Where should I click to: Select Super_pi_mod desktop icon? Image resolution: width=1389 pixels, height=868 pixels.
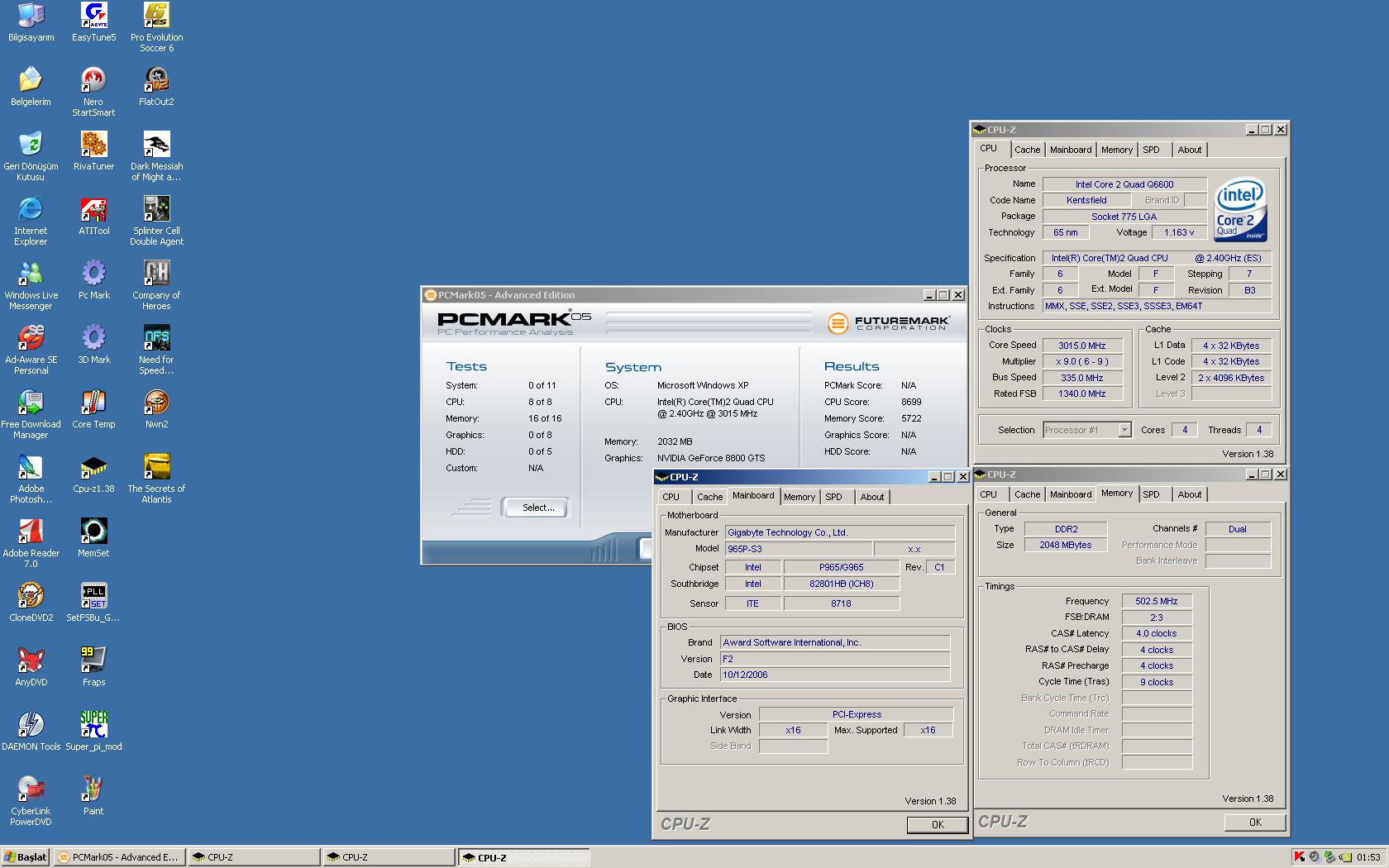pos(93,732)
